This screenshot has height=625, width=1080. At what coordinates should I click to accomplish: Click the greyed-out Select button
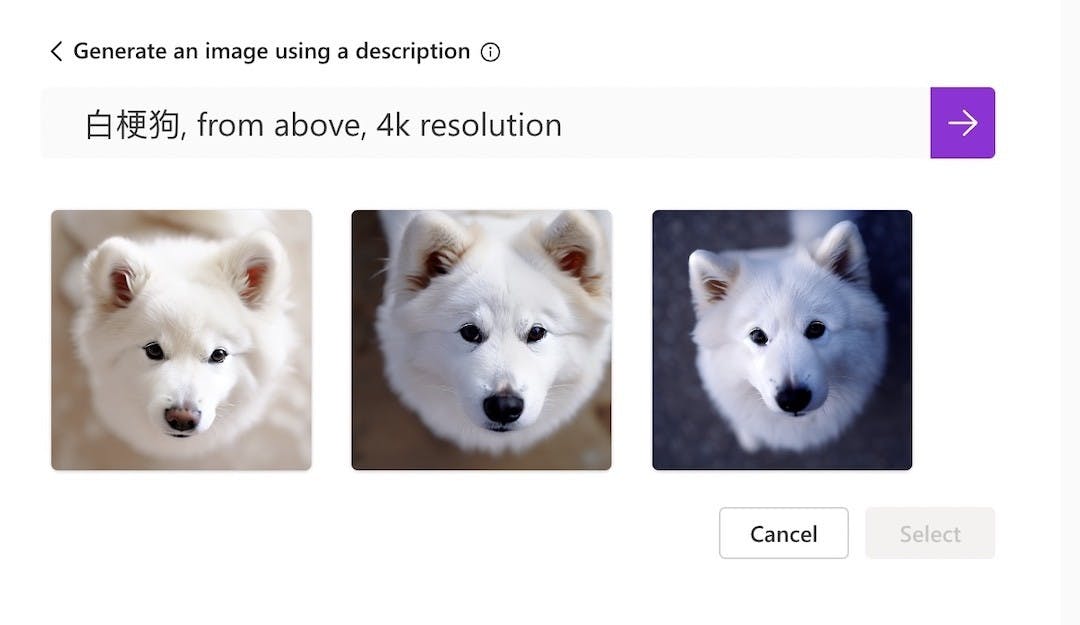click(930, 533)
